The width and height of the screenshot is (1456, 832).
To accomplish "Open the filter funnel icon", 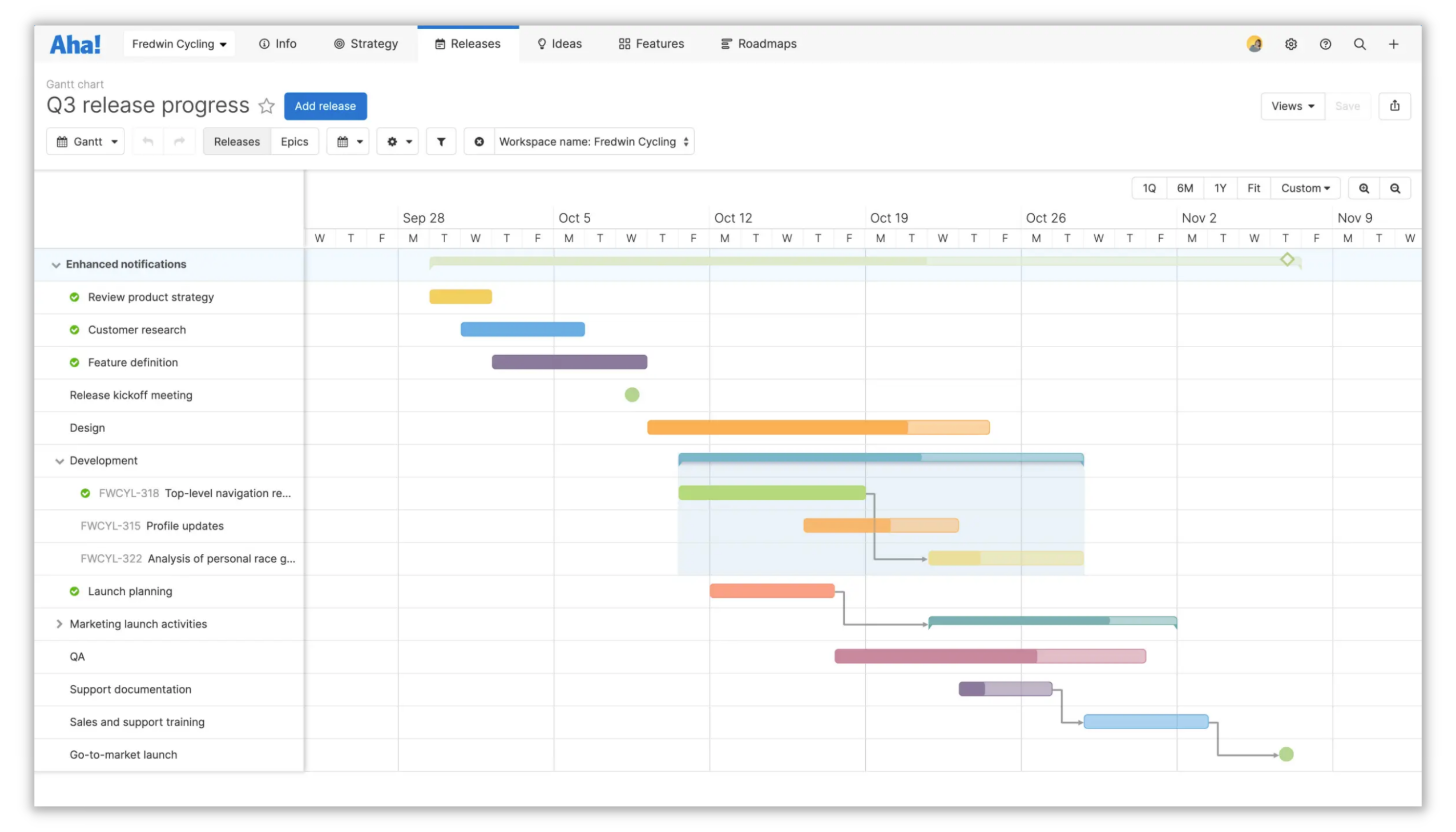I will pos(440,141).
